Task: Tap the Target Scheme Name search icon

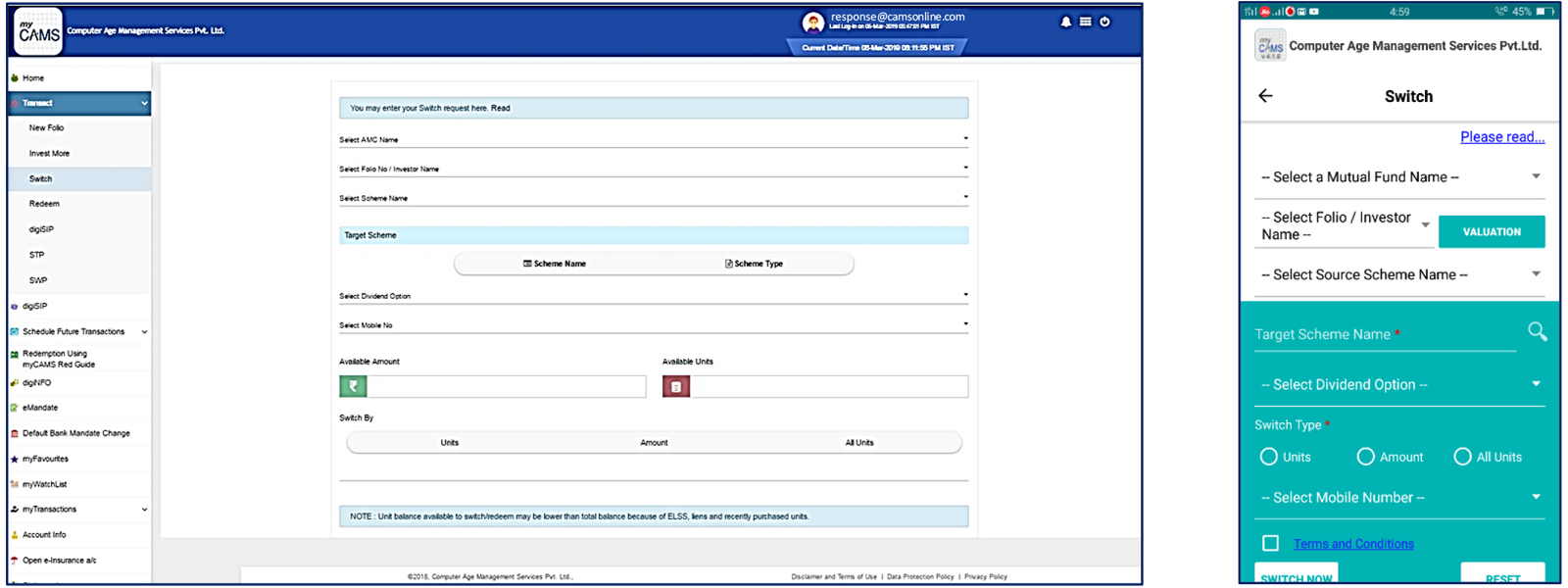Action: click(1537, 332)
